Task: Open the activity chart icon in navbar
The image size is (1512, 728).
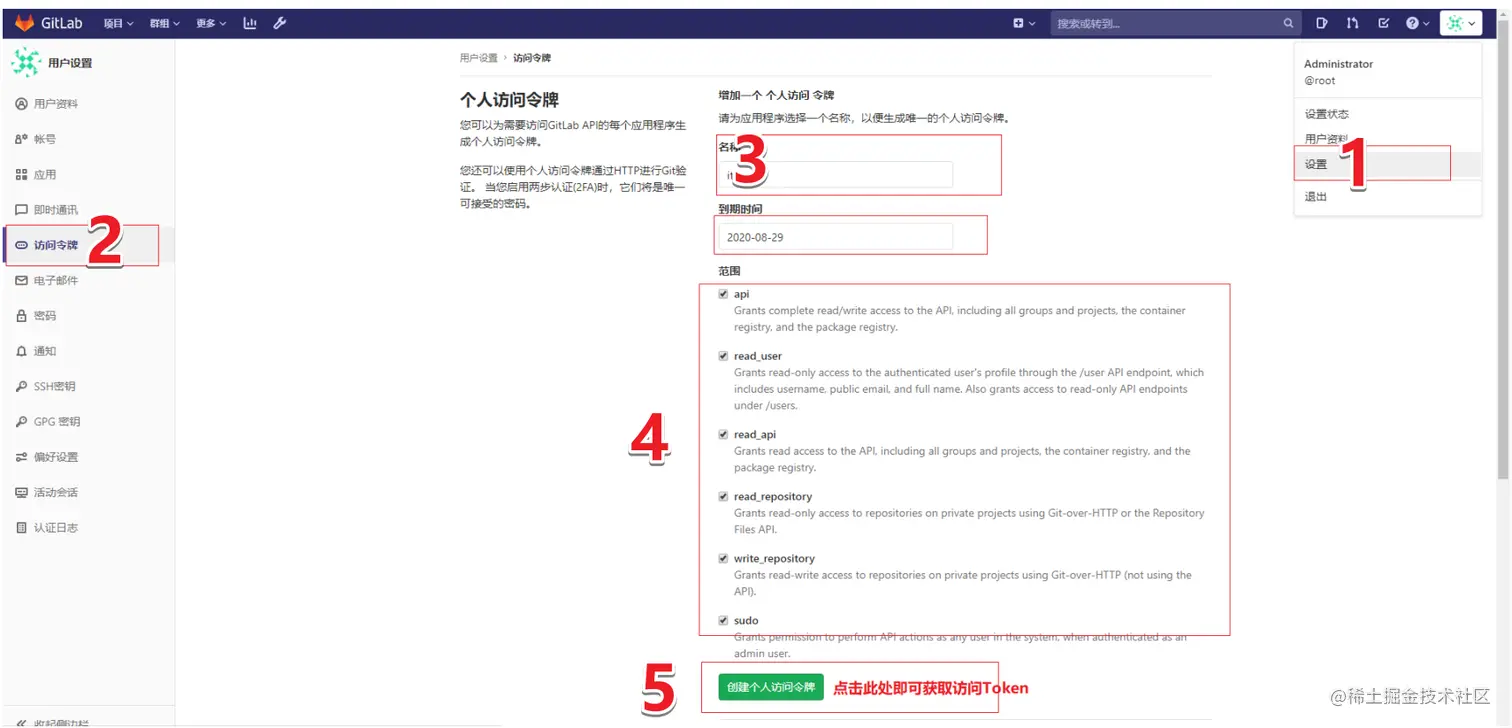Action: (x=250, y=23)
